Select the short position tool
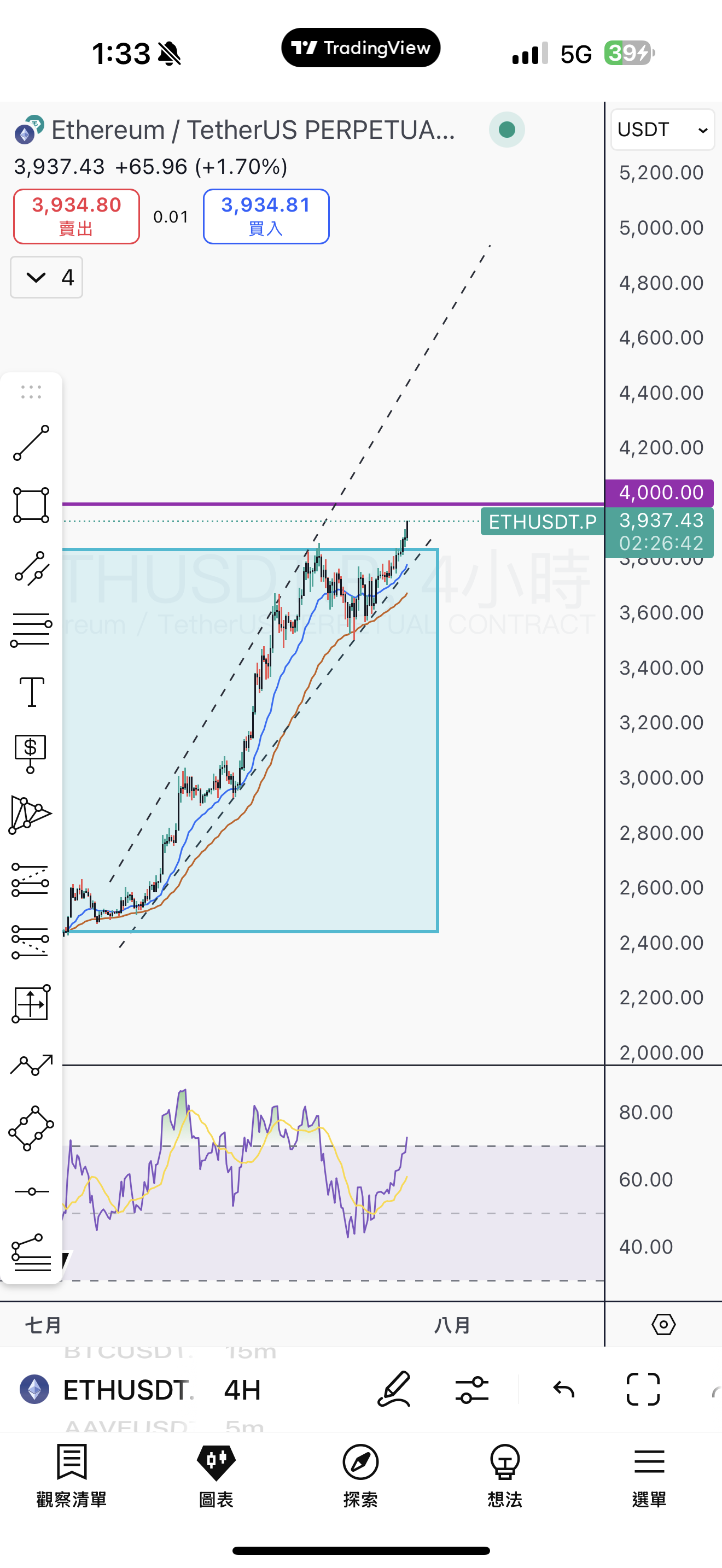This screenshot has height=1568, width=722. click(x=31, y=942)
